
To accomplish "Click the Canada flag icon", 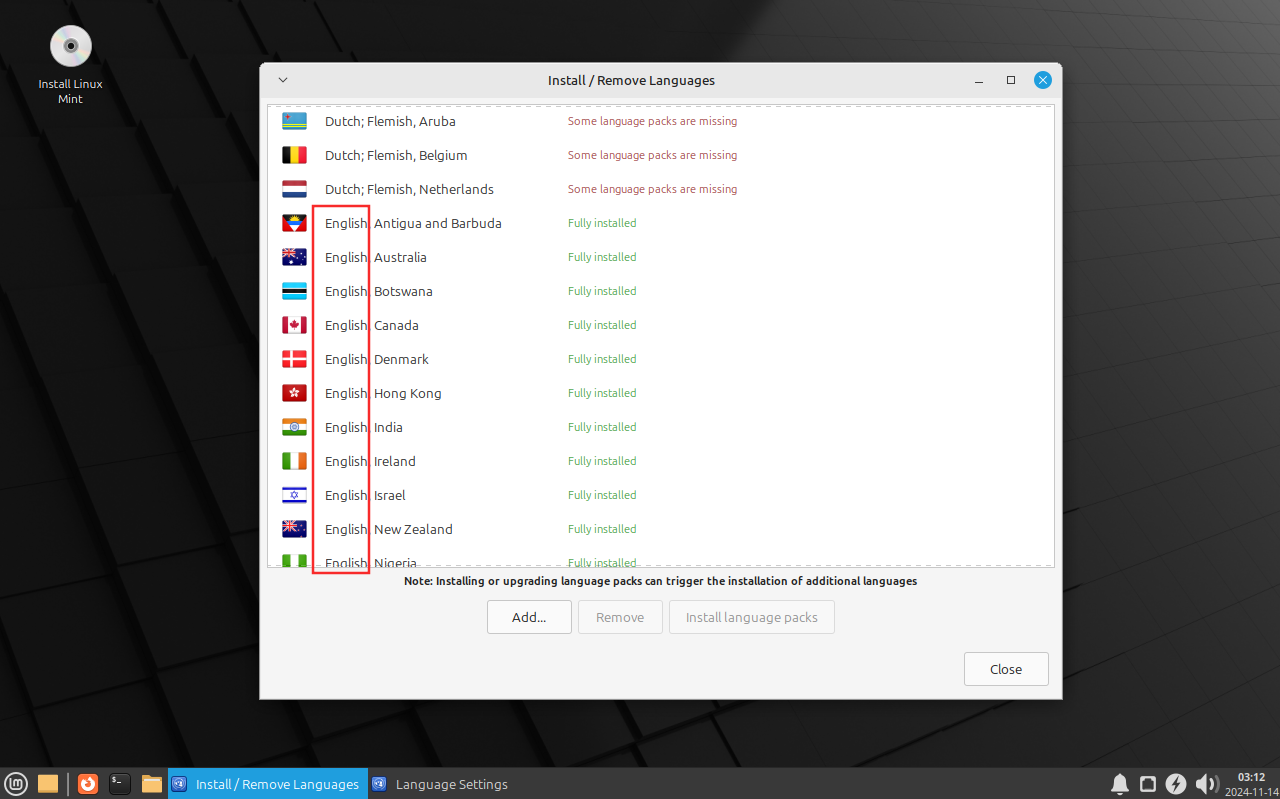I will click(x=294, y=325).
